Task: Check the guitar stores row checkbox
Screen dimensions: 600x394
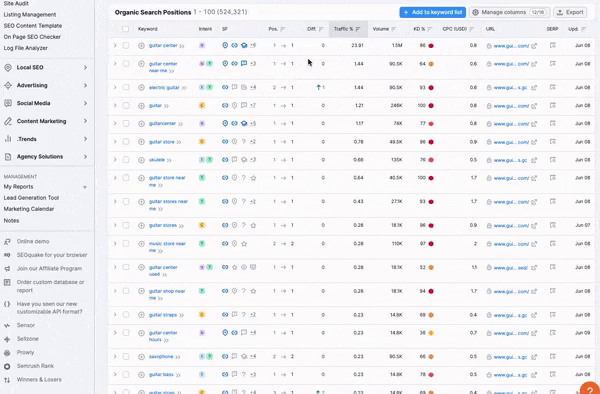Action: pyautogui.click(x=126, y=225)
